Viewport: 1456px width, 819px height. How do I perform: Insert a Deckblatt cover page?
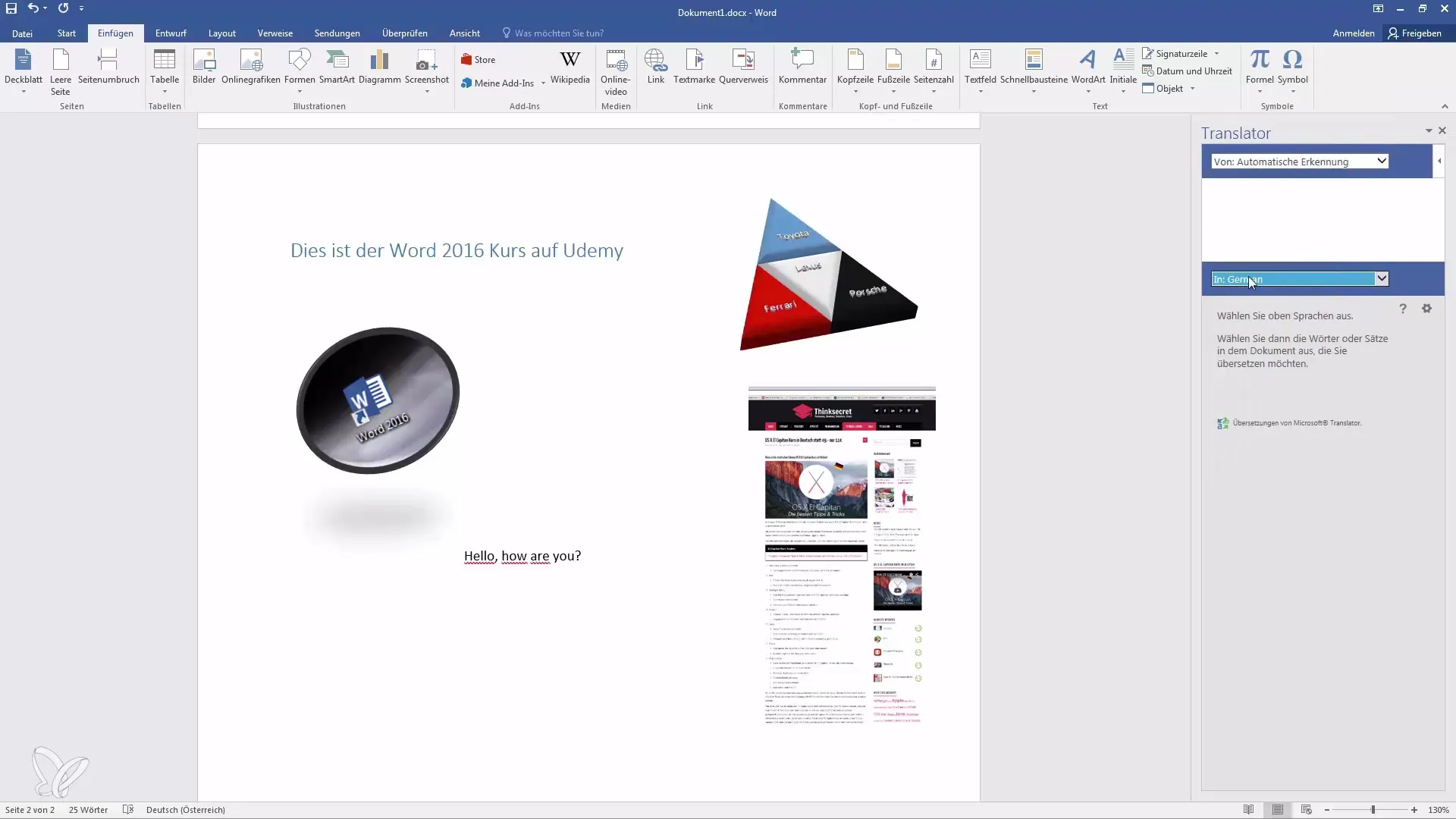tap(24, 71)
